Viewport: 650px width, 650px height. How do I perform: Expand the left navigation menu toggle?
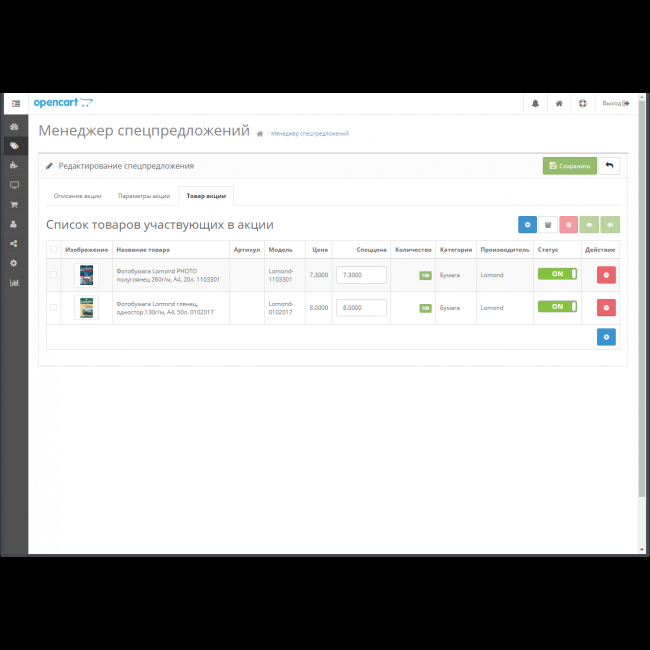pyautogui.click(x=15, y=103)
